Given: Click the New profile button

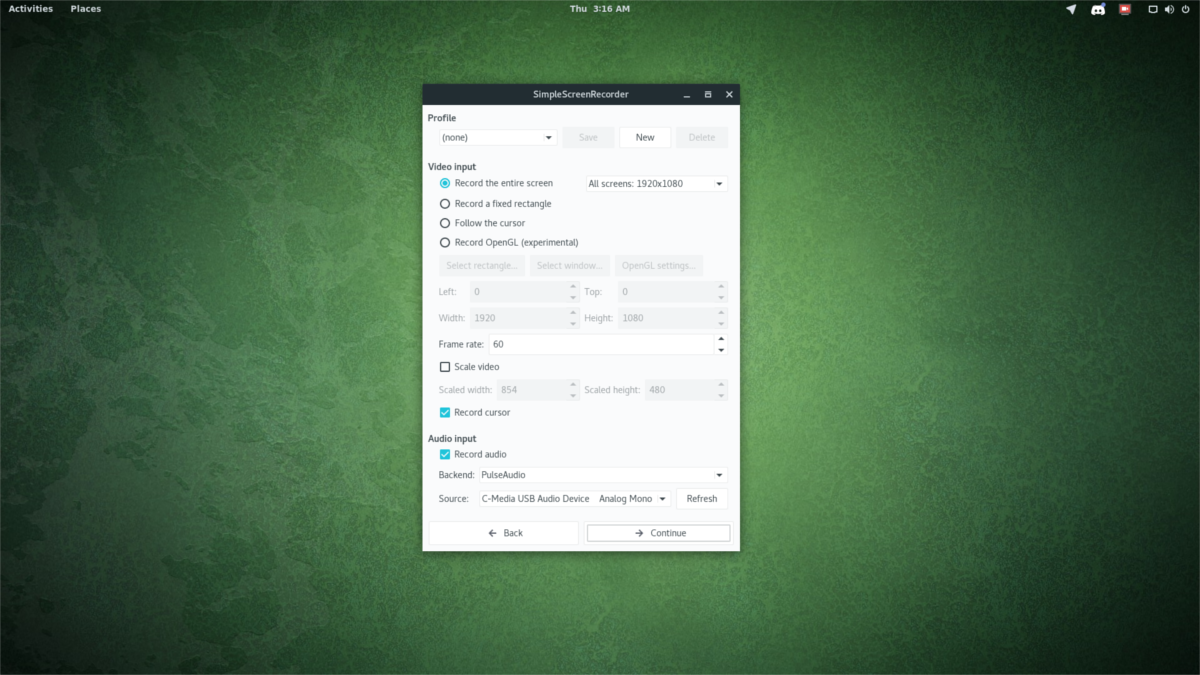Looking at the screenshot, I should (x=645, y=138).
